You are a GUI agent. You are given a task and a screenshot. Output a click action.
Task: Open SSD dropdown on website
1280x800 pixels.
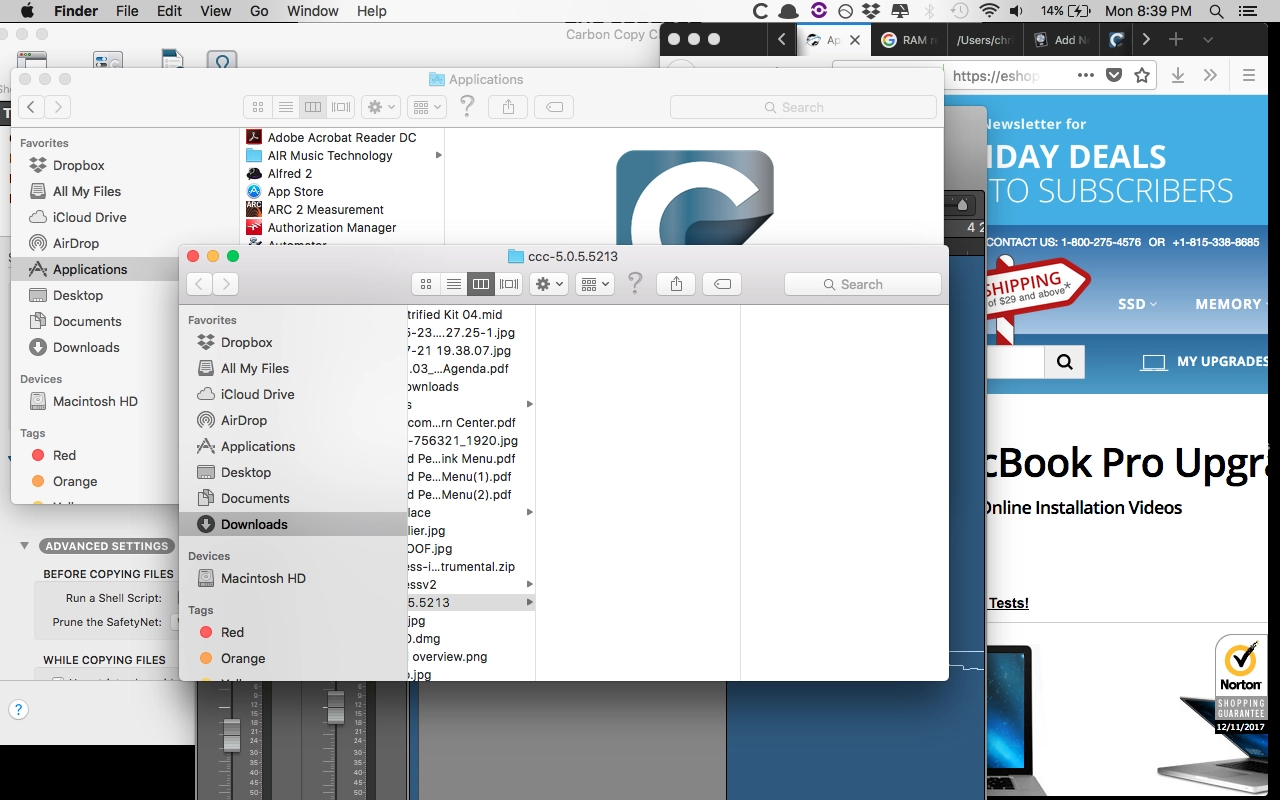pyautogui.click(x=1138, y=304)
